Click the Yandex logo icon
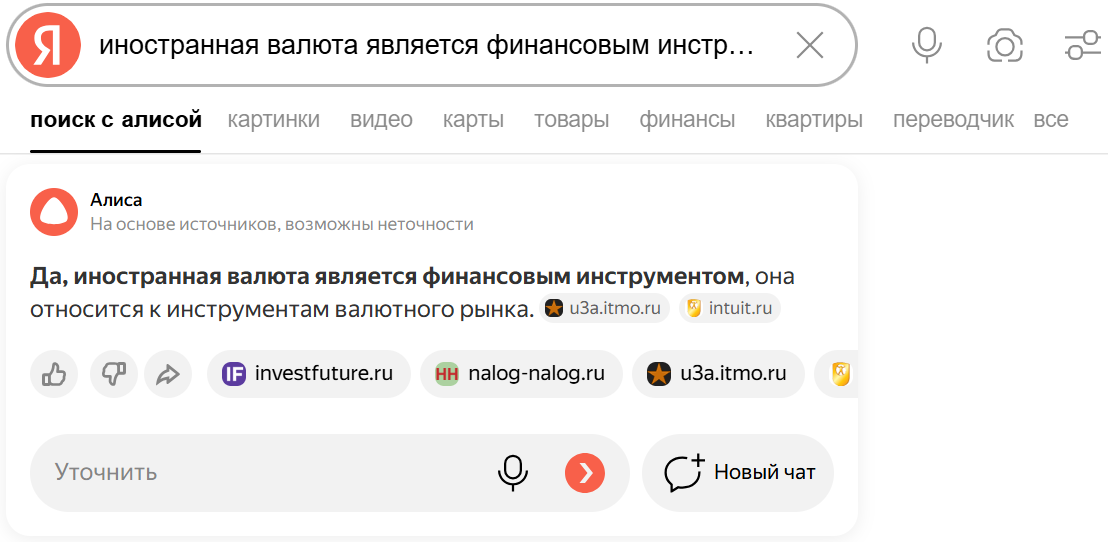The width and height of the screenshot is (1108, 542). click(49, 47)
